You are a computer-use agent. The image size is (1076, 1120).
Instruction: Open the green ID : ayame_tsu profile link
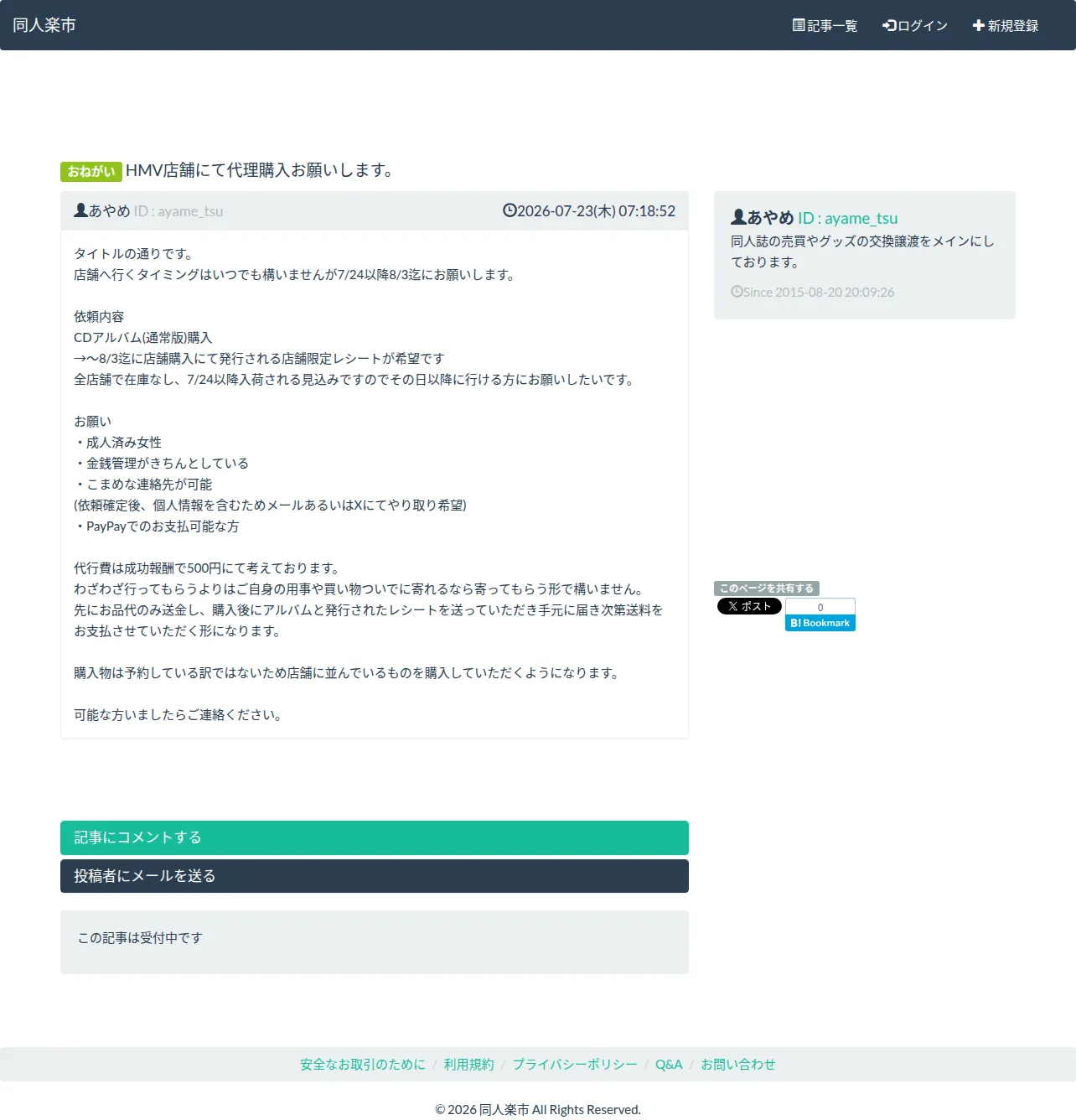click(x=847, y=218)
